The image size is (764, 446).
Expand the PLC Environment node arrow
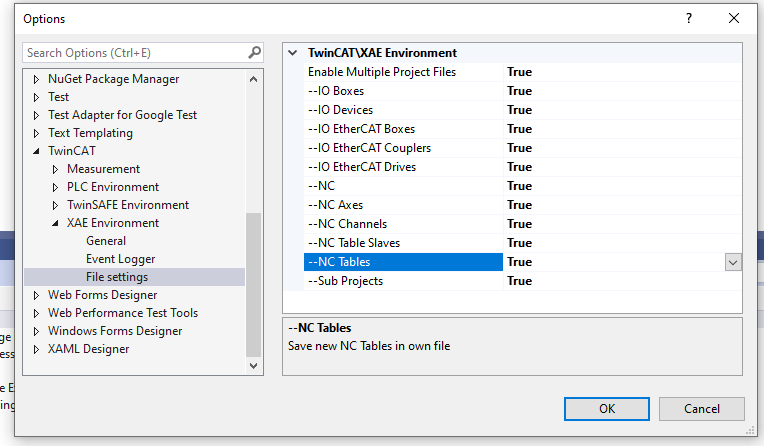pos(55,187)
